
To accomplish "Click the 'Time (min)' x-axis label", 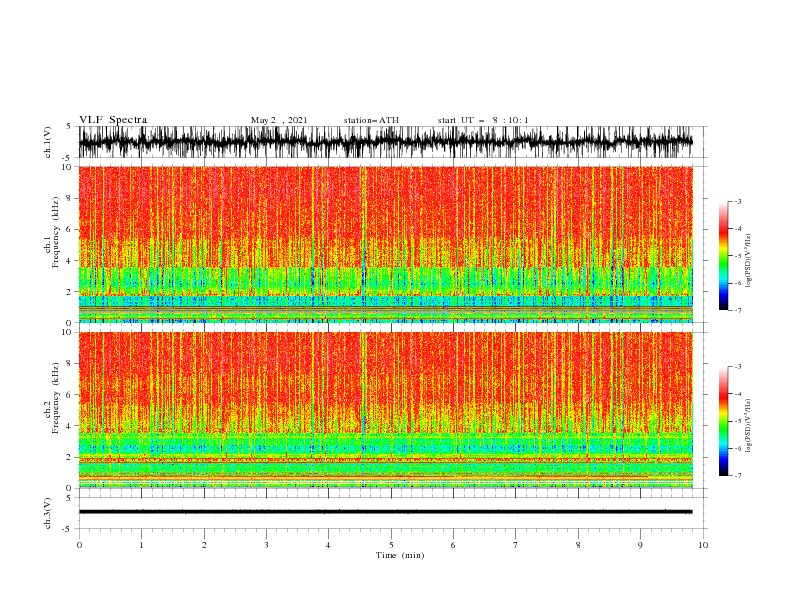I will [x=400, y=555].
